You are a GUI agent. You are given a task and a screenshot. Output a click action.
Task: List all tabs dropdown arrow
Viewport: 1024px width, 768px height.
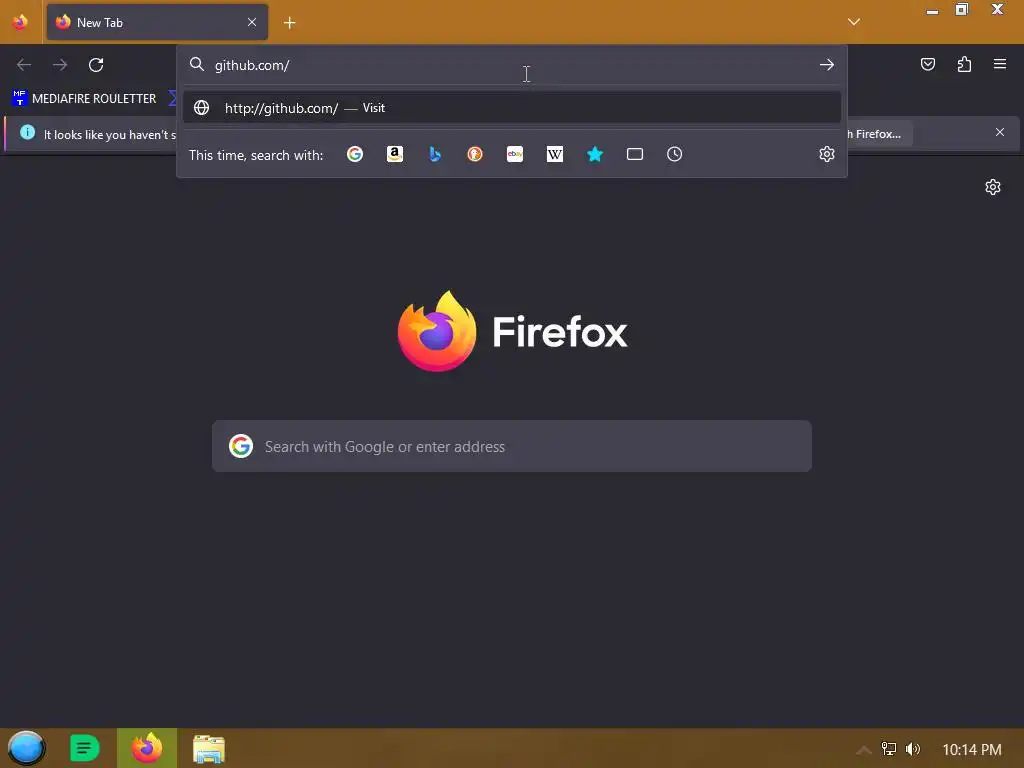click(854, 22)
